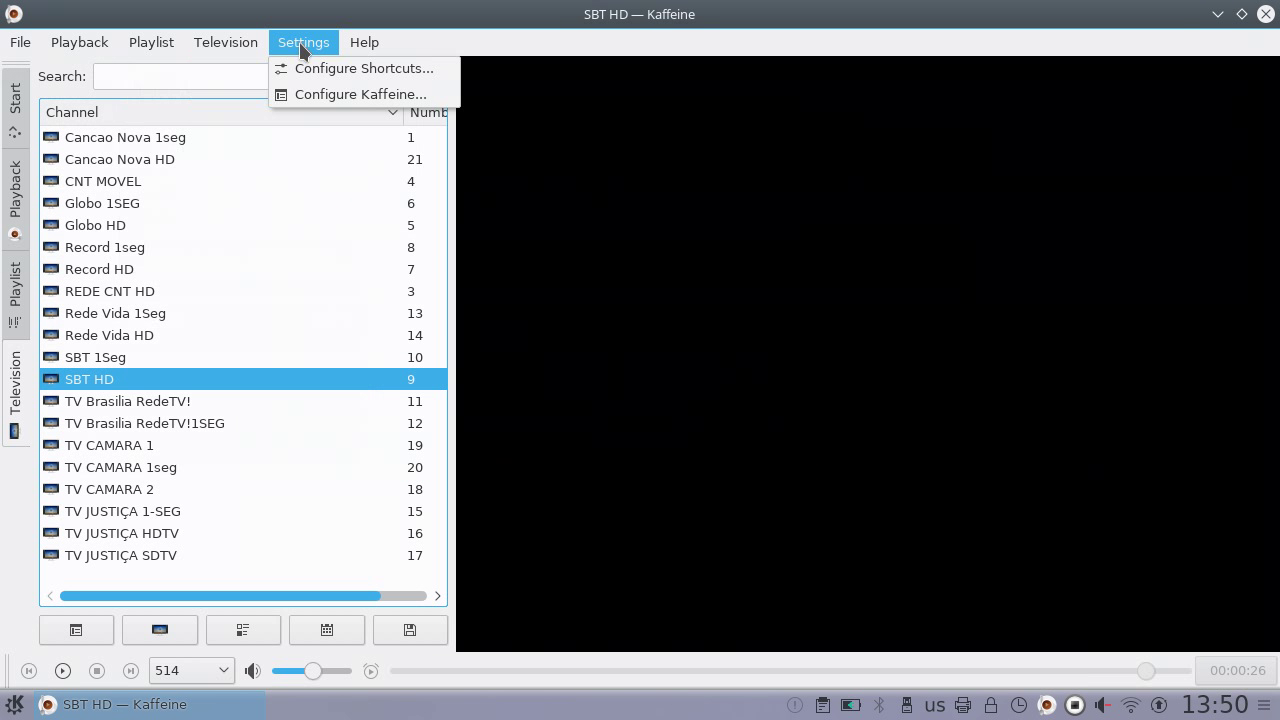Image resolution: width=1280 pixels, height=720 pixels.
Task: Adjust the volume slider handle
Action: tap(313, 671)
